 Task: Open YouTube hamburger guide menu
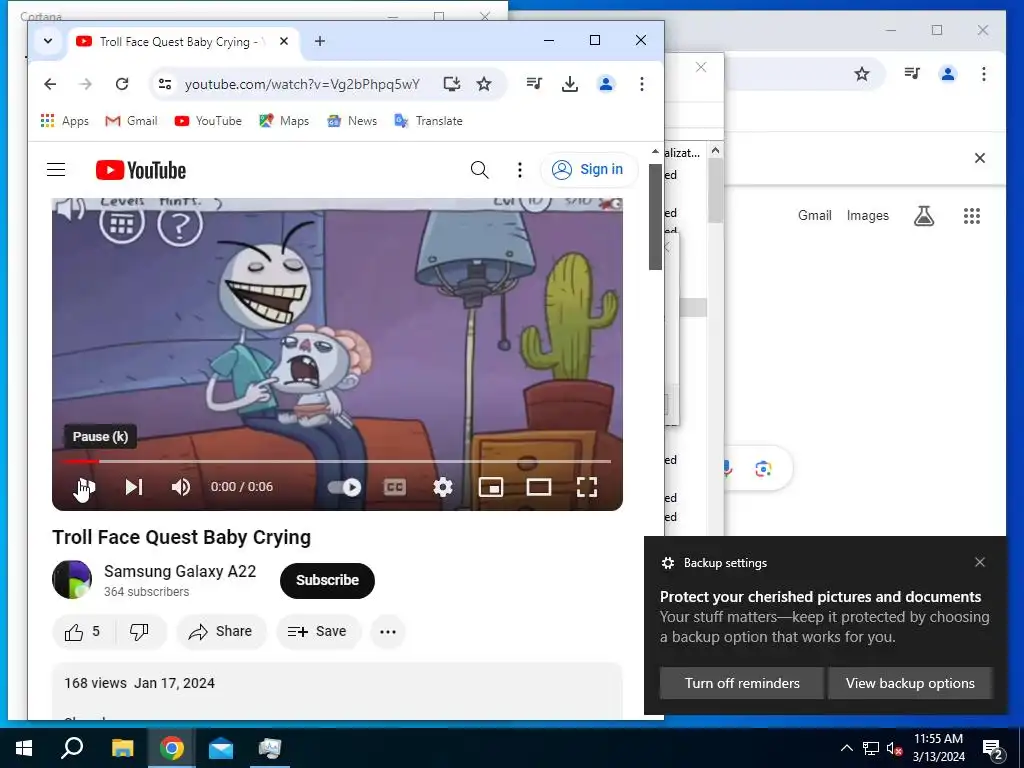[x=56, y=170]
